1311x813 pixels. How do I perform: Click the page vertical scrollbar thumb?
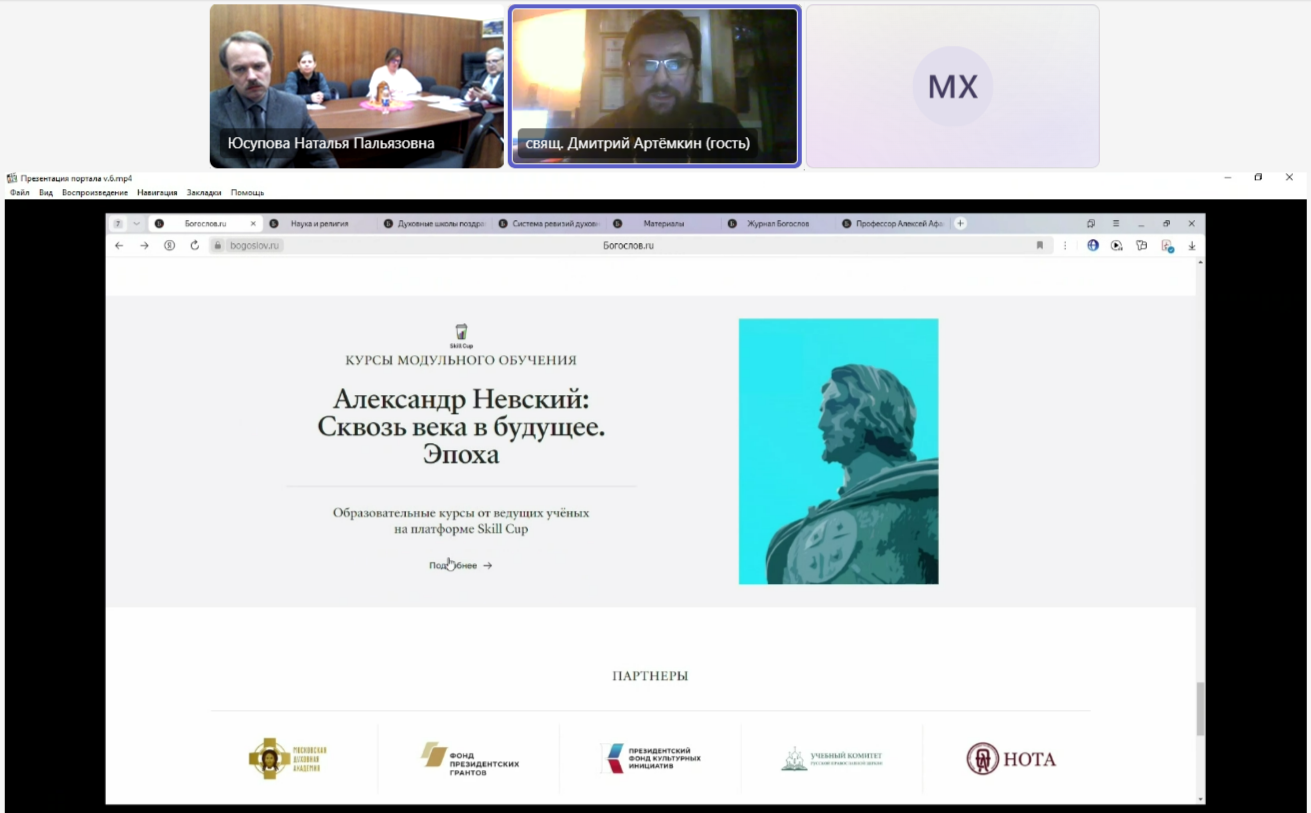[x=1200, y=708]
